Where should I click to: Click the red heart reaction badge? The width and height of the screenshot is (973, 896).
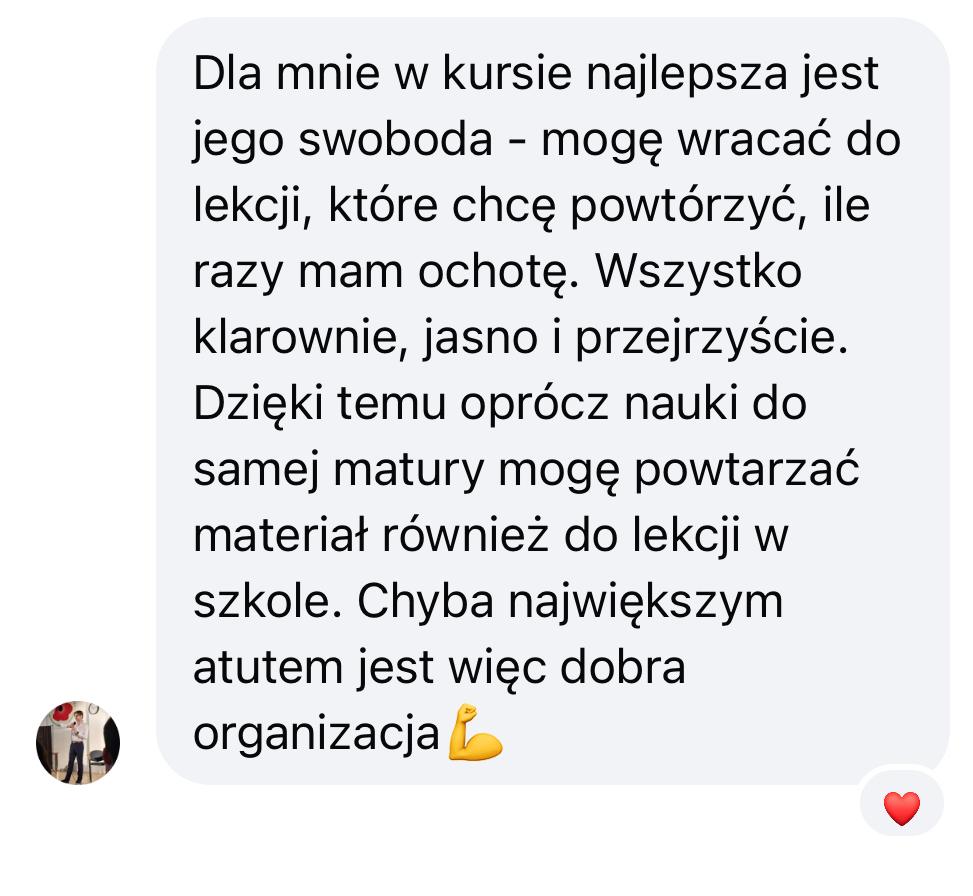(902, 808)
